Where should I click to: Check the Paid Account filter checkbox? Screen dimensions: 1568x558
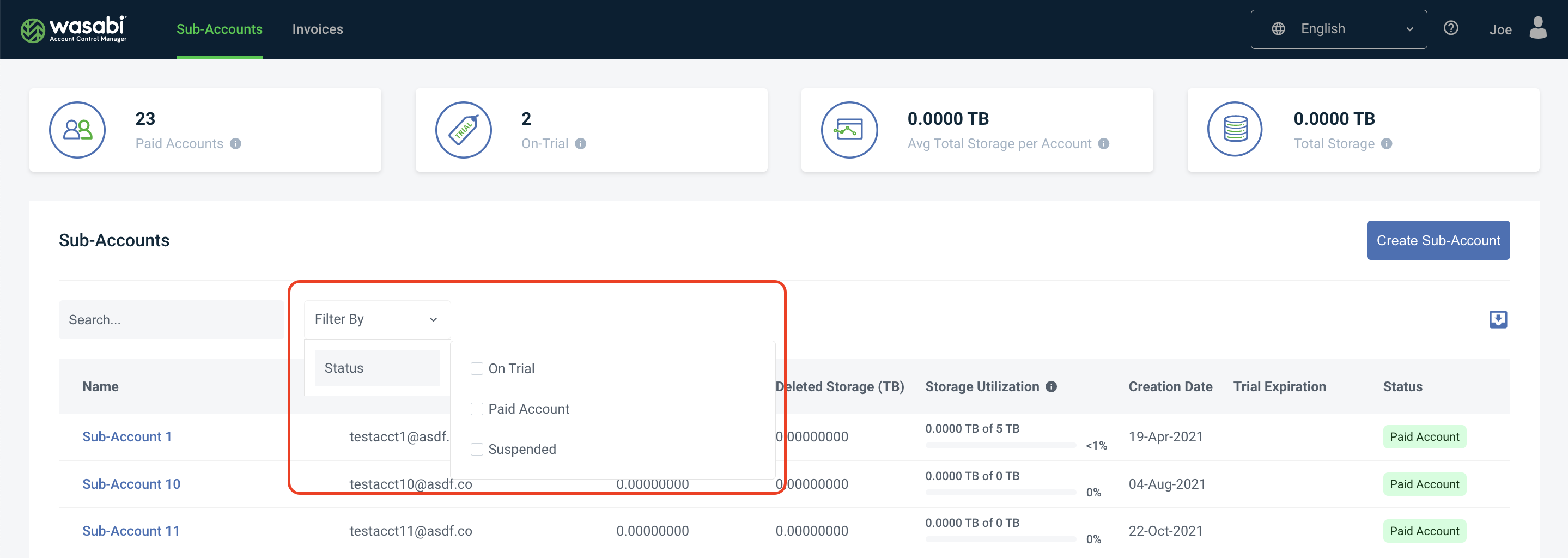point(477,409)
